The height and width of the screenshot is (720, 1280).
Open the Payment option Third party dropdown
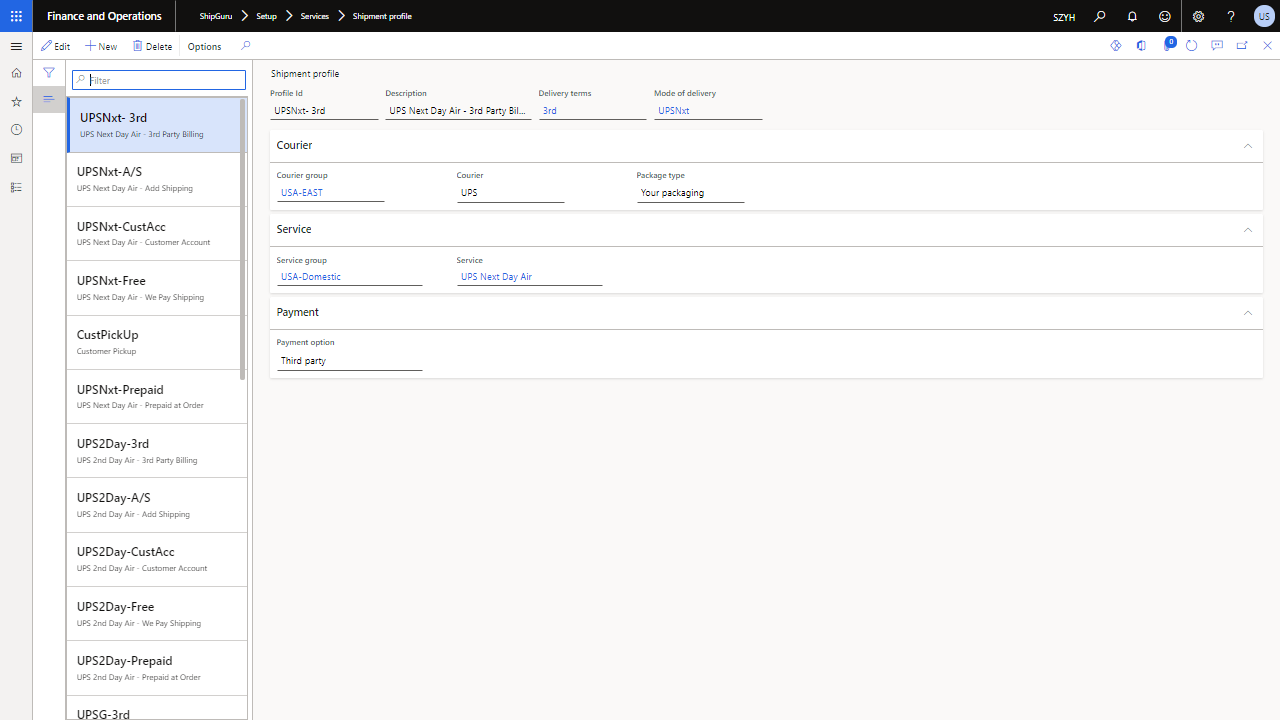350,361
